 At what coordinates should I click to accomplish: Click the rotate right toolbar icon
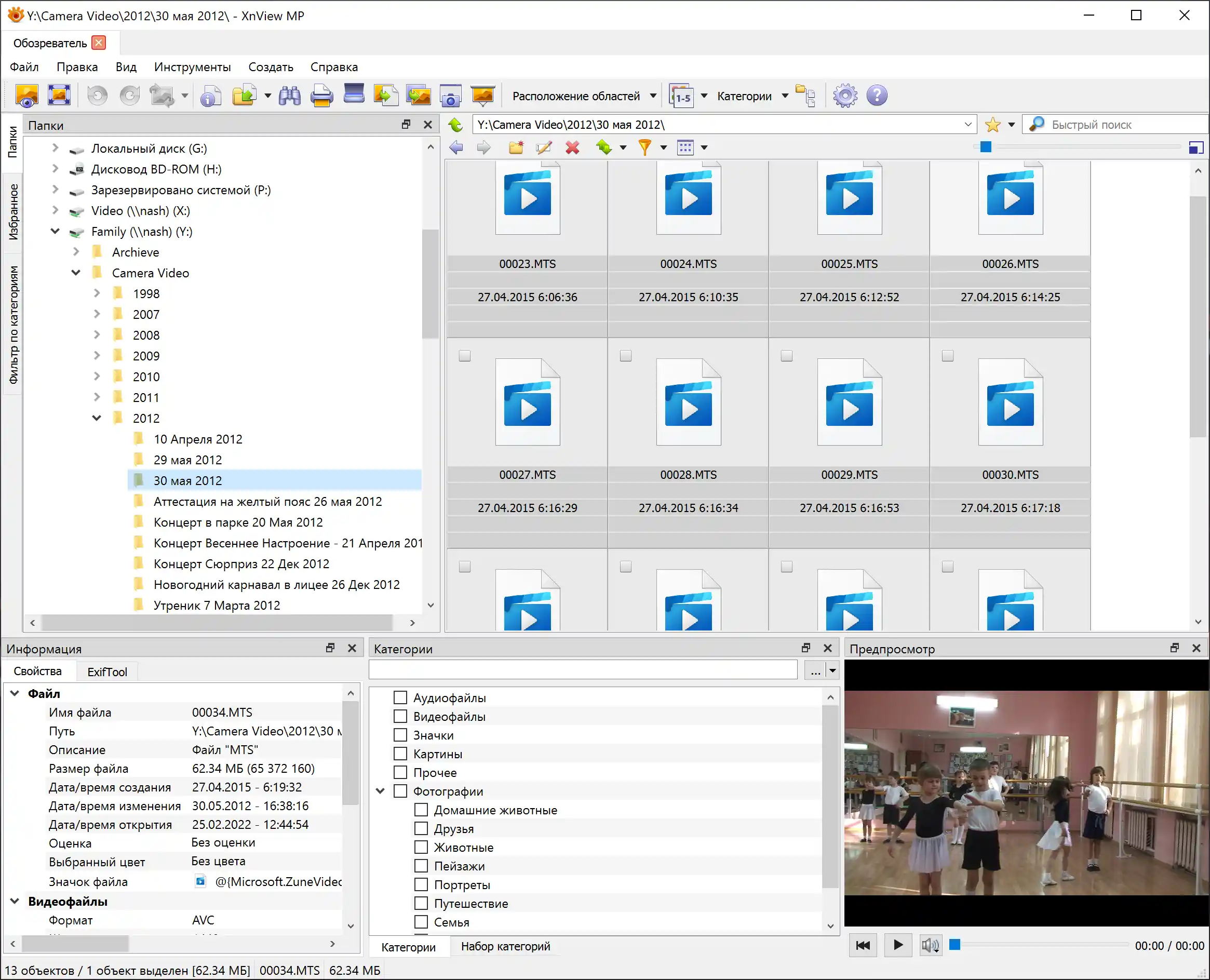130,96
